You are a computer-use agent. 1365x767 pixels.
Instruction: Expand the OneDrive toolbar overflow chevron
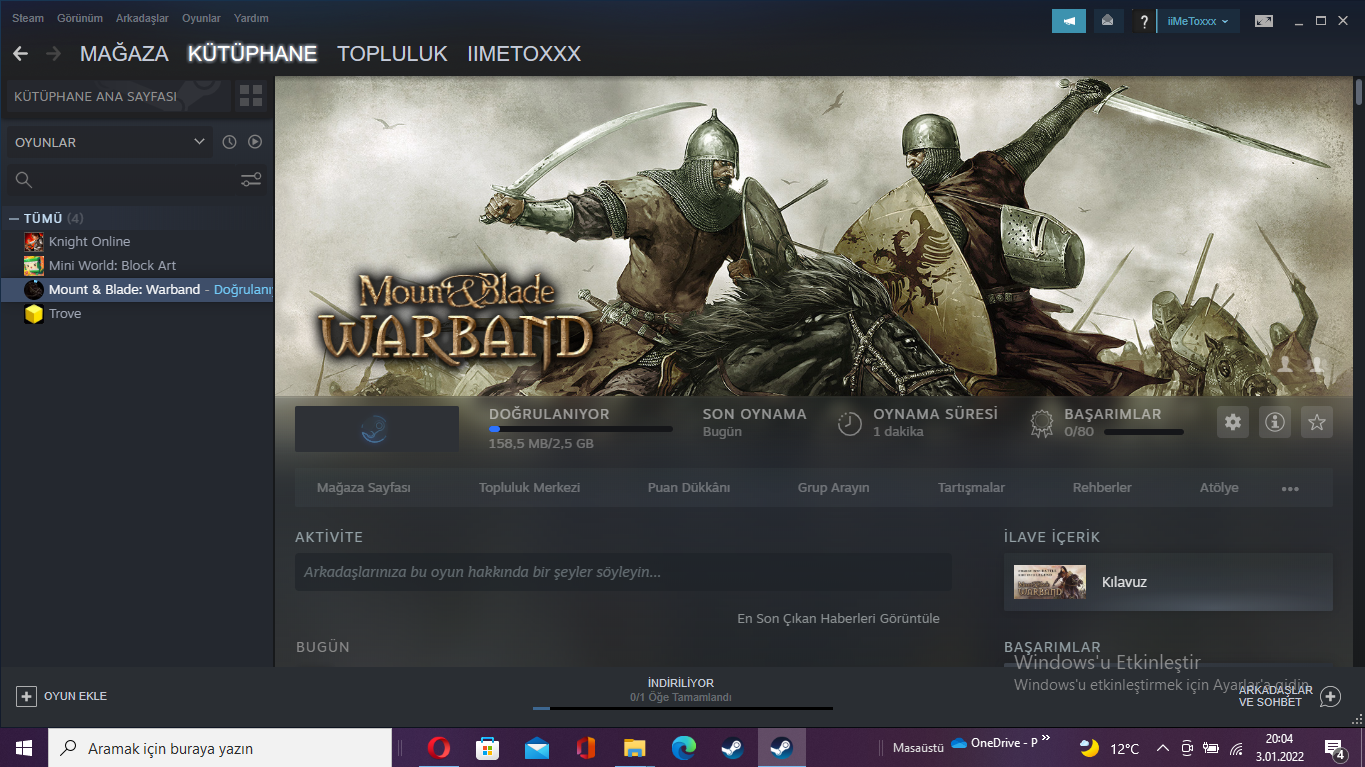[x=1046, y=738]
